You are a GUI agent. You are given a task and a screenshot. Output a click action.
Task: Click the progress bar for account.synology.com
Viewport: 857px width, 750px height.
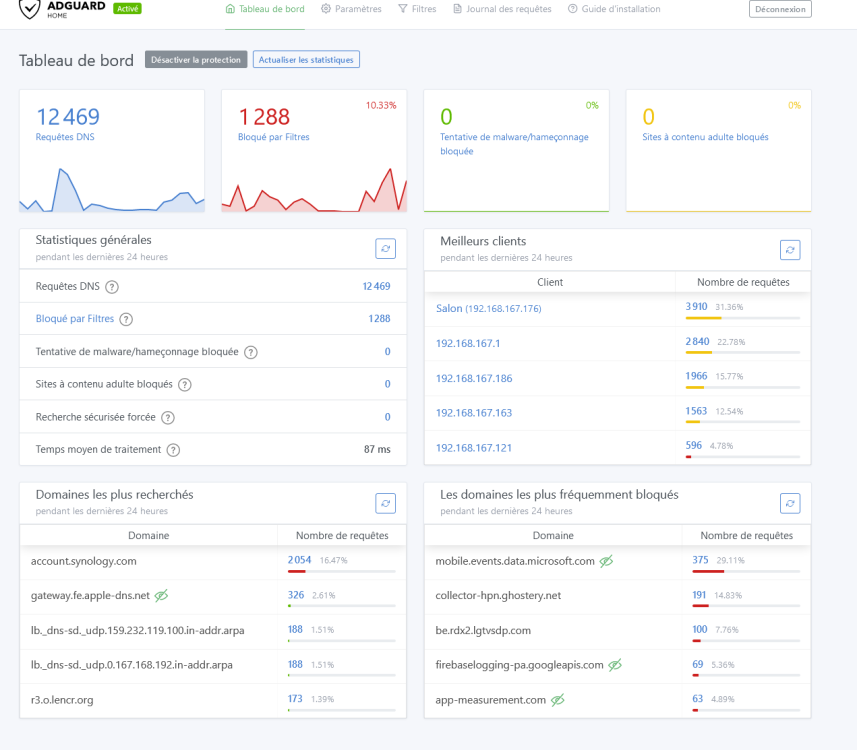click(342, 571)
